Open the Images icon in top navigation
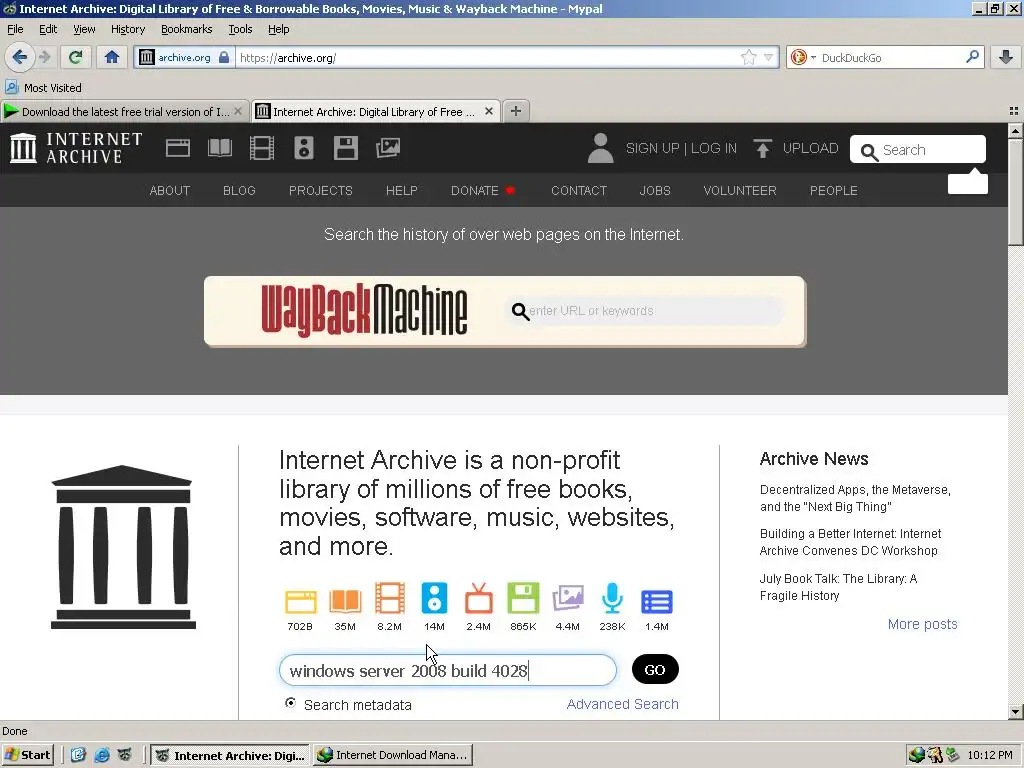Screen dimensions: 1024x768 (x=388, y=148)
